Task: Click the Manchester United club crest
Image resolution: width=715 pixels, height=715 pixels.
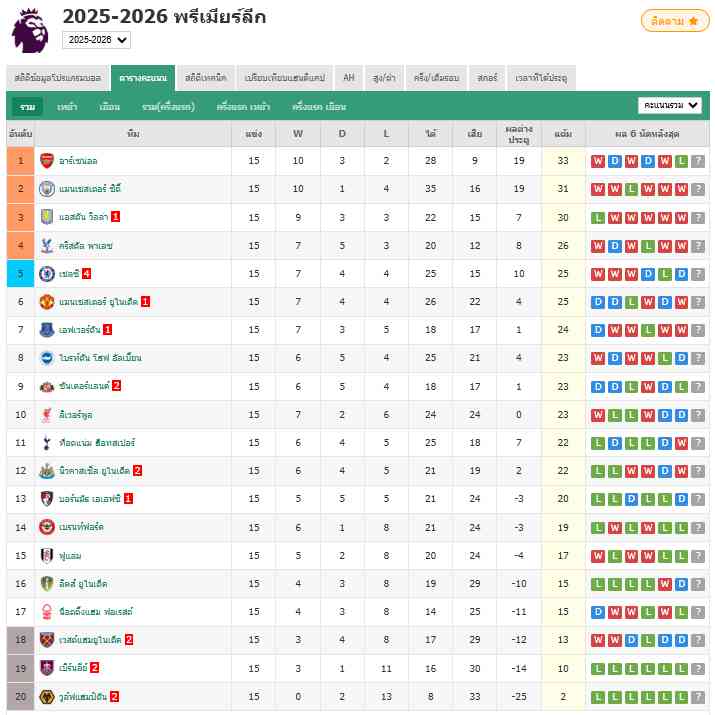Action: [47, 301]
